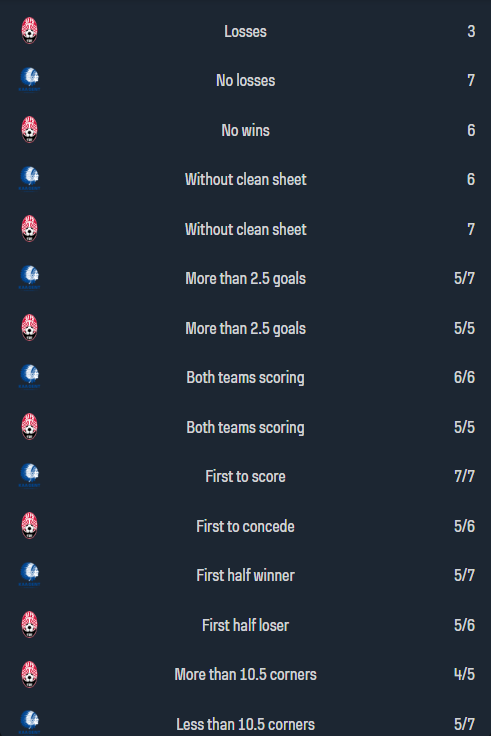Click red crest next to First to concede

[30, 526]
